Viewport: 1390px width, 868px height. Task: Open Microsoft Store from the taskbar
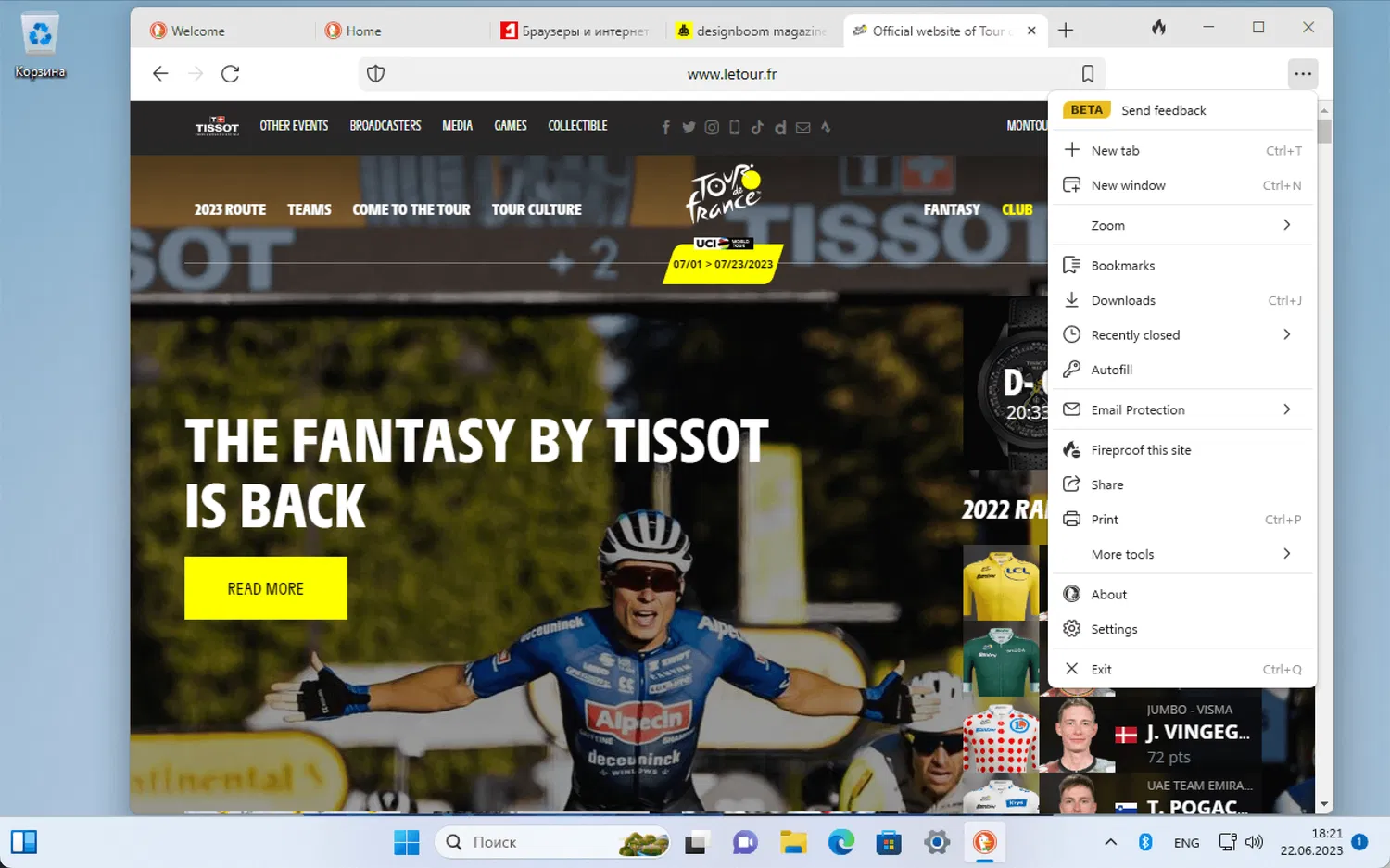[x=889, y=842]
